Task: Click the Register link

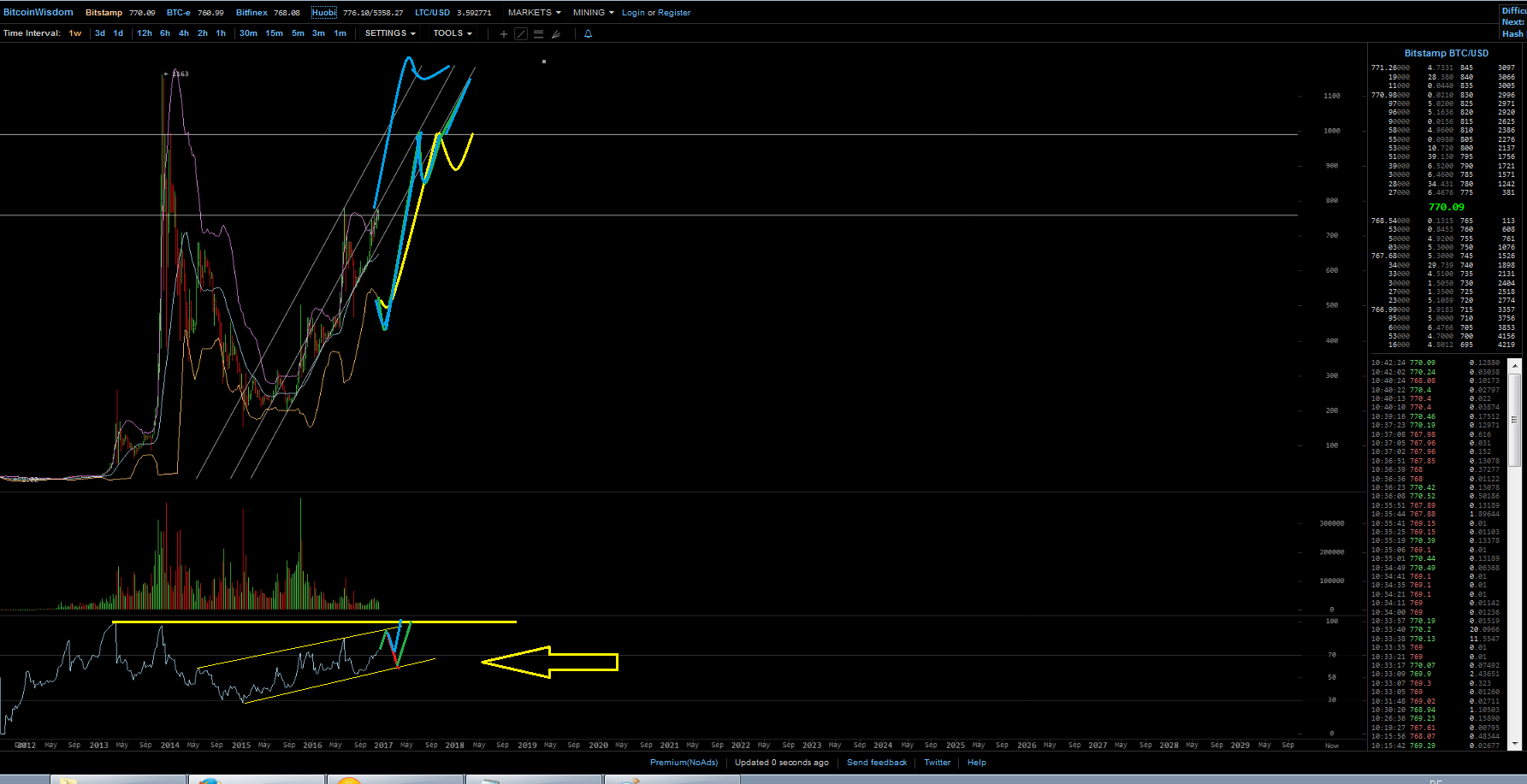Action: pos(674,13)
